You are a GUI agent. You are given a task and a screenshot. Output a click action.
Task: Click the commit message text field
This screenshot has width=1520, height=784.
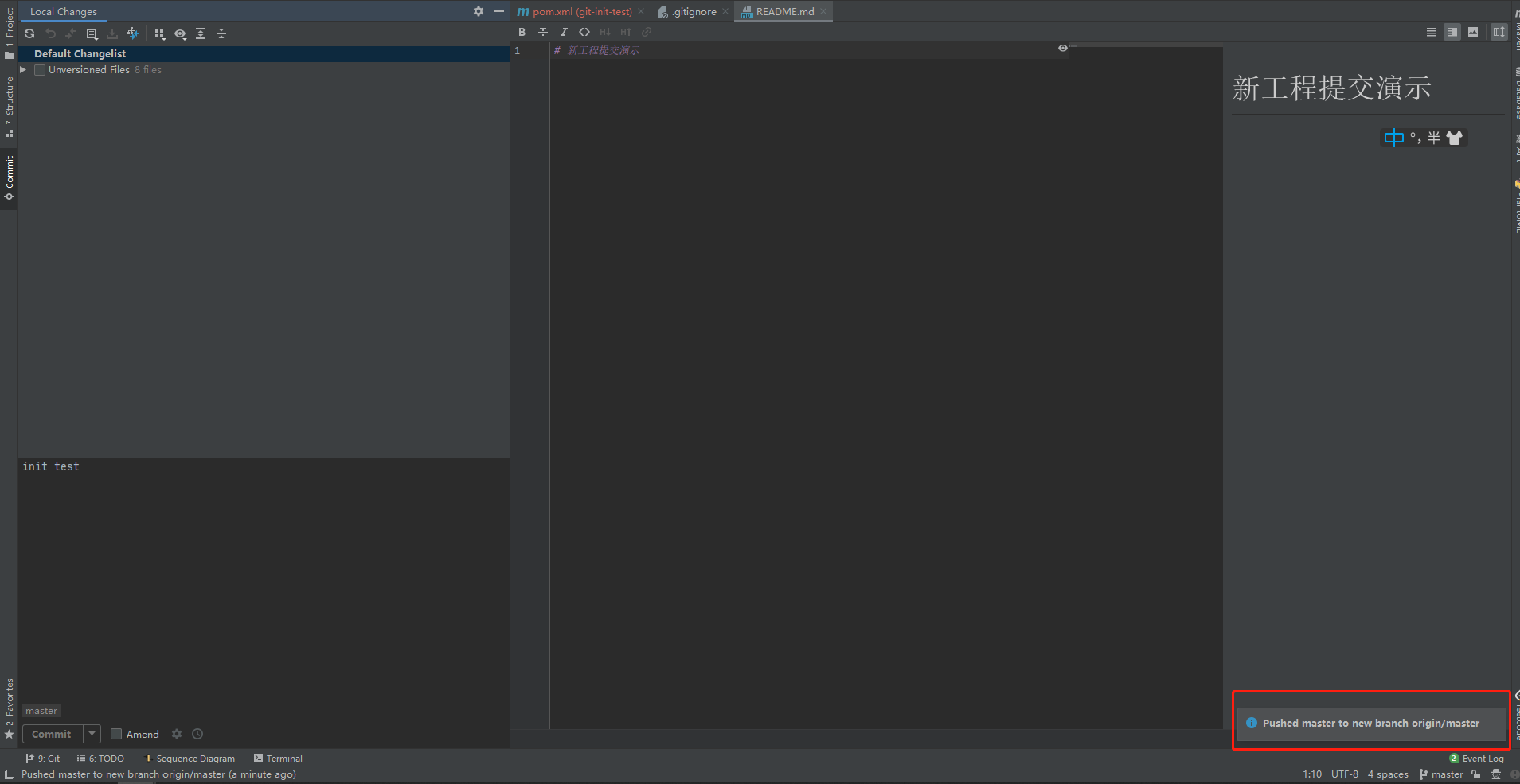pos(264,579)
